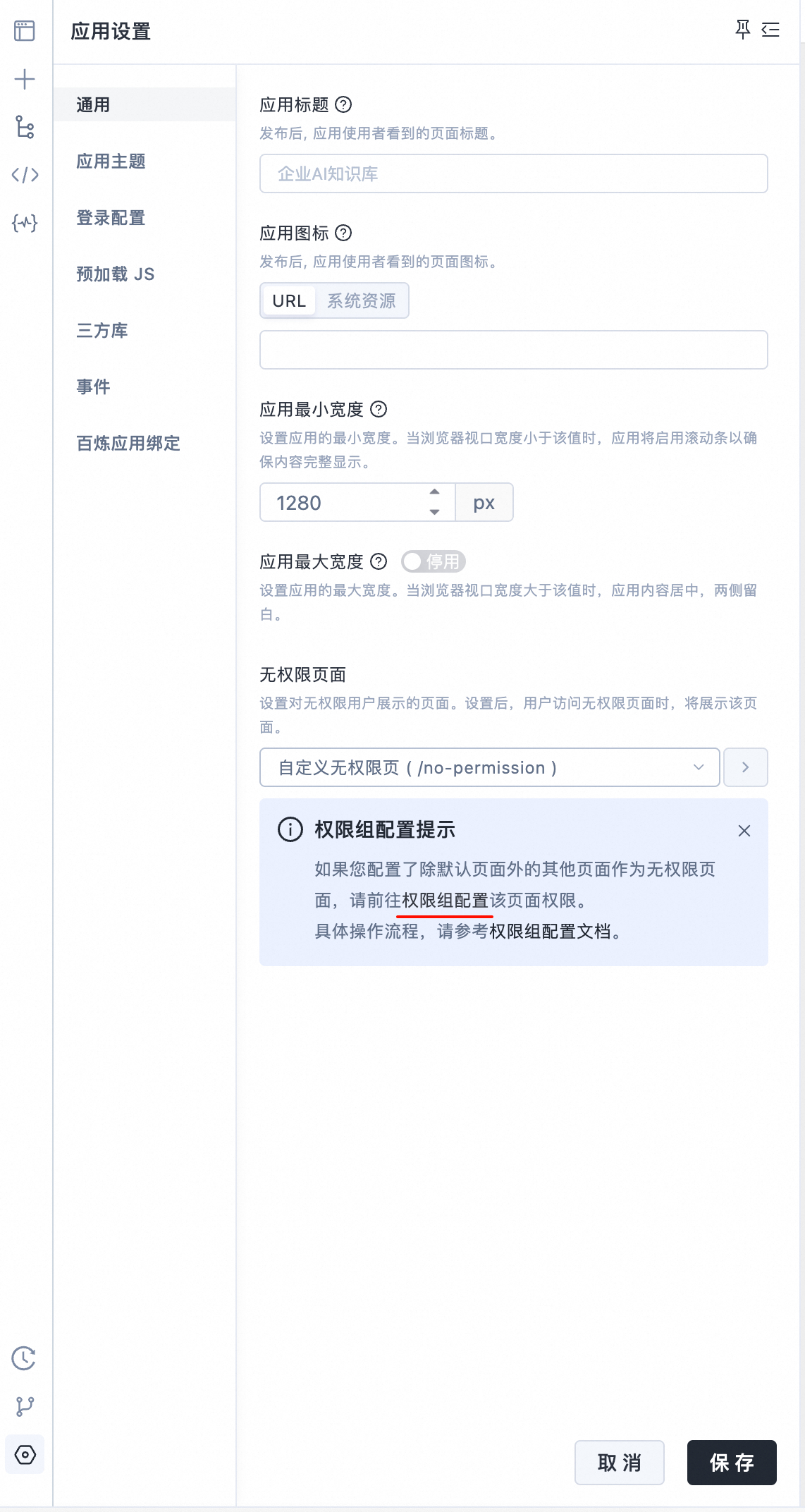The image size is (805, 1512).
Task: Open the page layout icon in sidebar
Action: (x=25, y=31)
